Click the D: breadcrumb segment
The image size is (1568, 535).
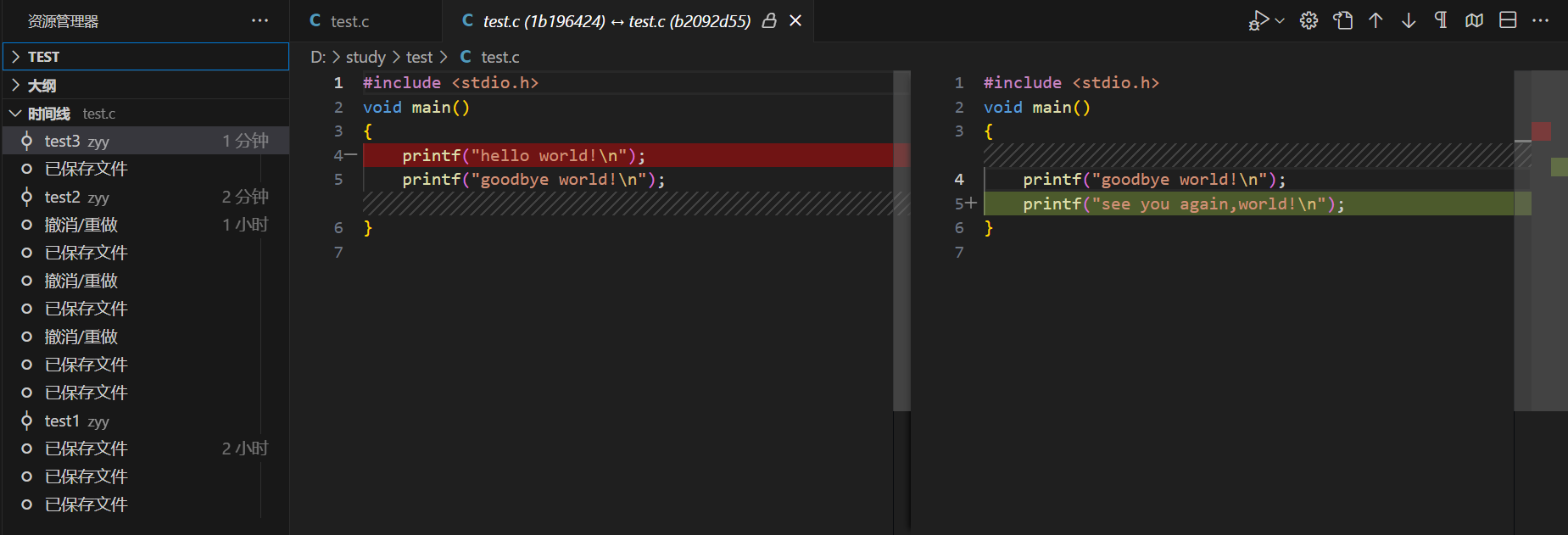318,57
